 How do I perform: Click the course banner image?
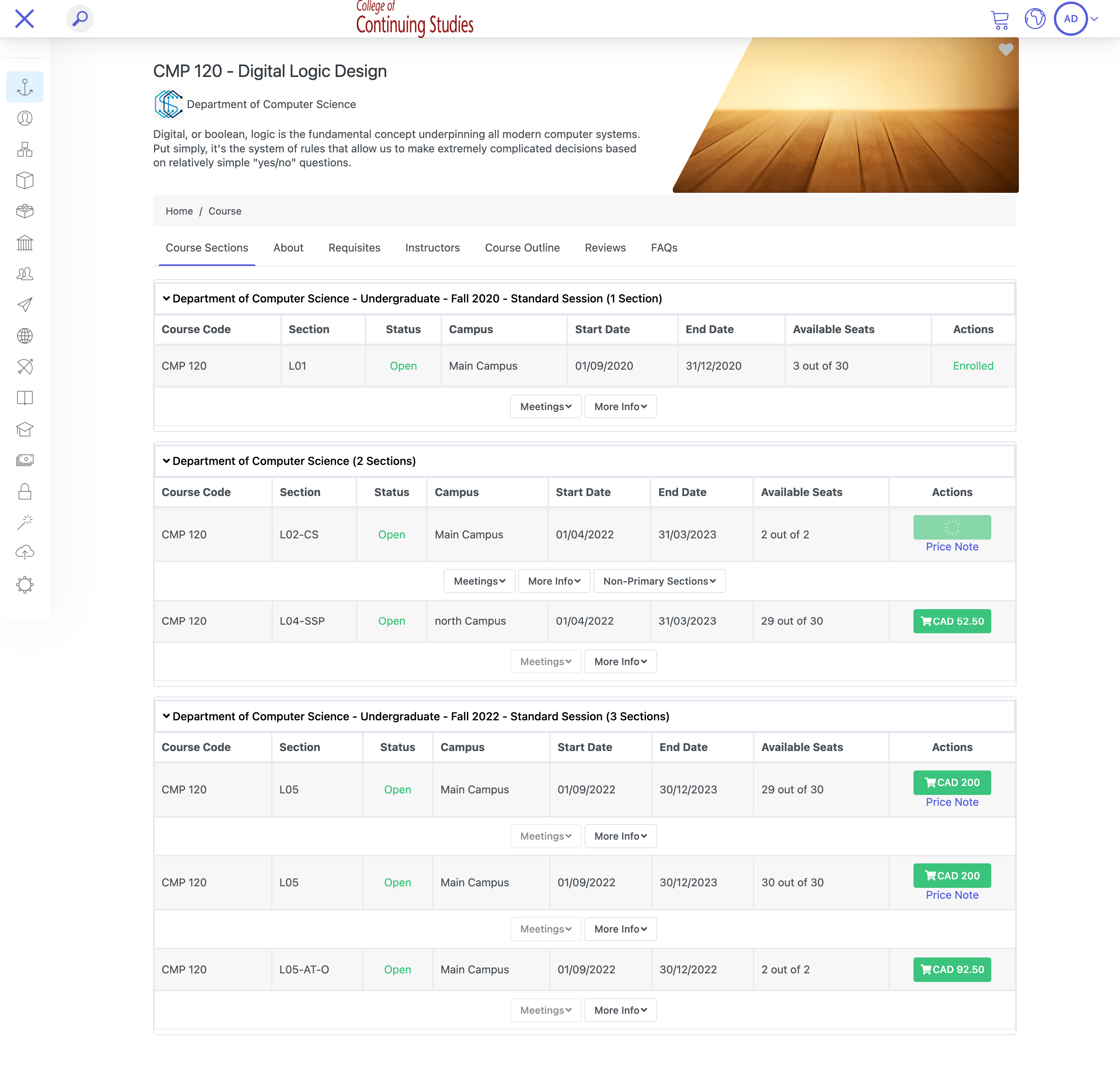point(846,115)
